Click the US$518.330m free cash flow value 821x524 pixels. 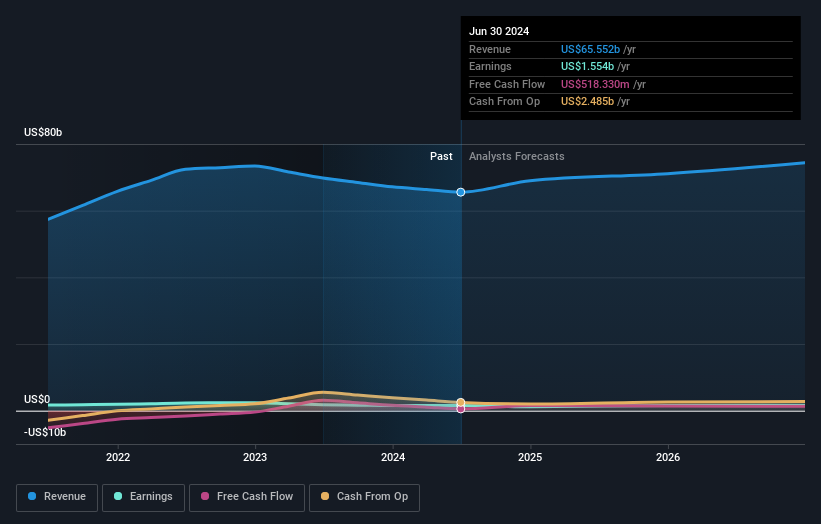click(595, 84)
